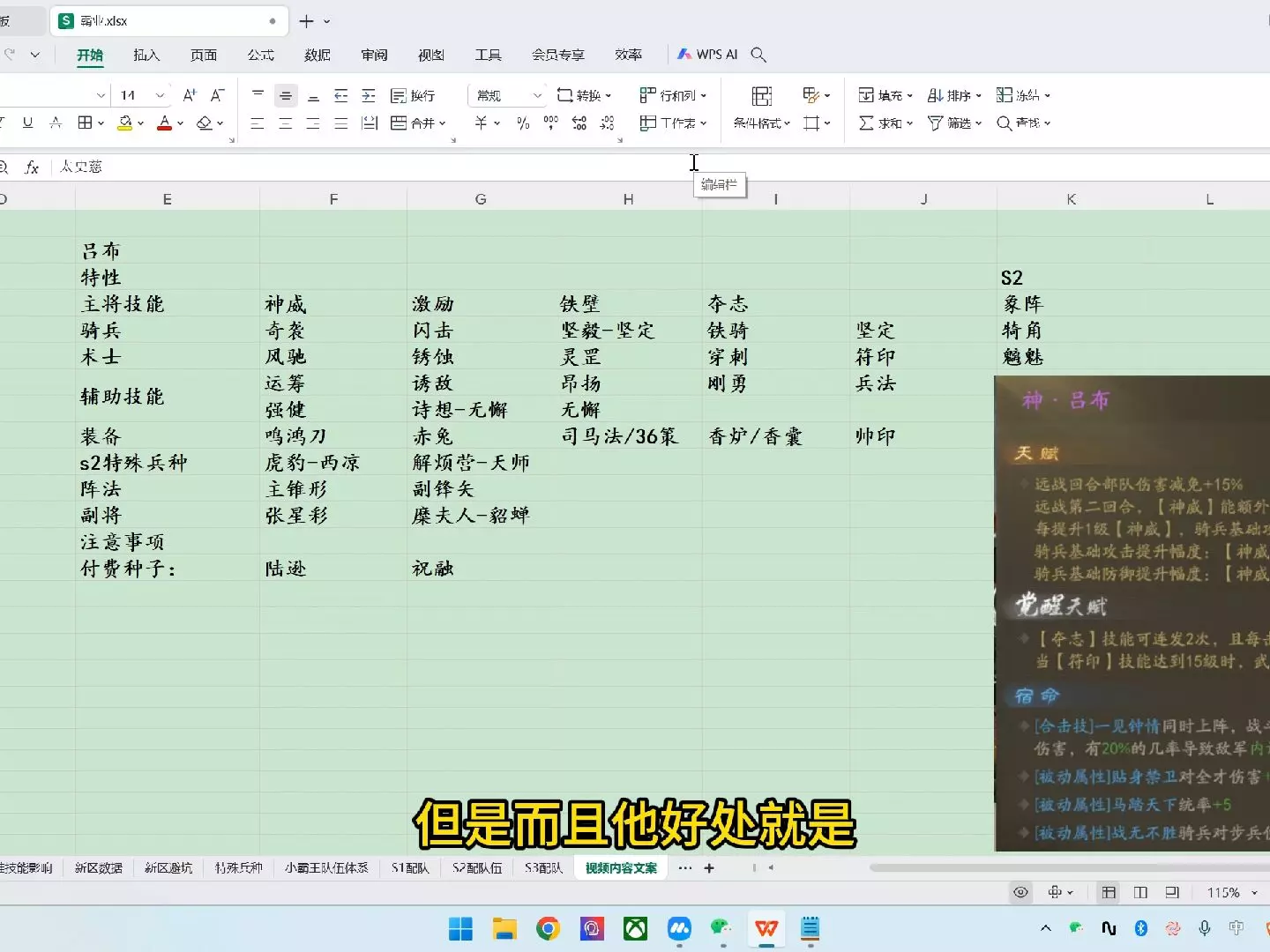Viewport: 1270px width, 952px height.
Task: Toggle vertical middle alignment
Action: click(x=285, y=95)
